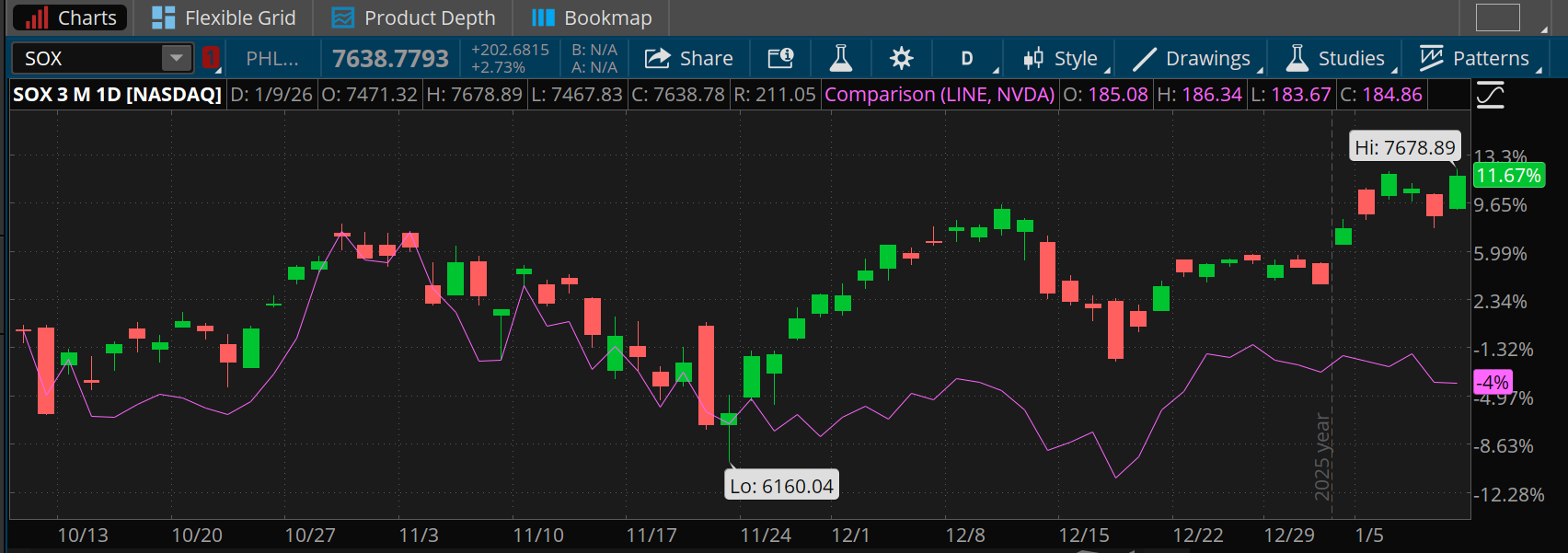Click the 12/15 date on time axis
This screenshot has height=553, width=1568.
[x=1084, y=536]
